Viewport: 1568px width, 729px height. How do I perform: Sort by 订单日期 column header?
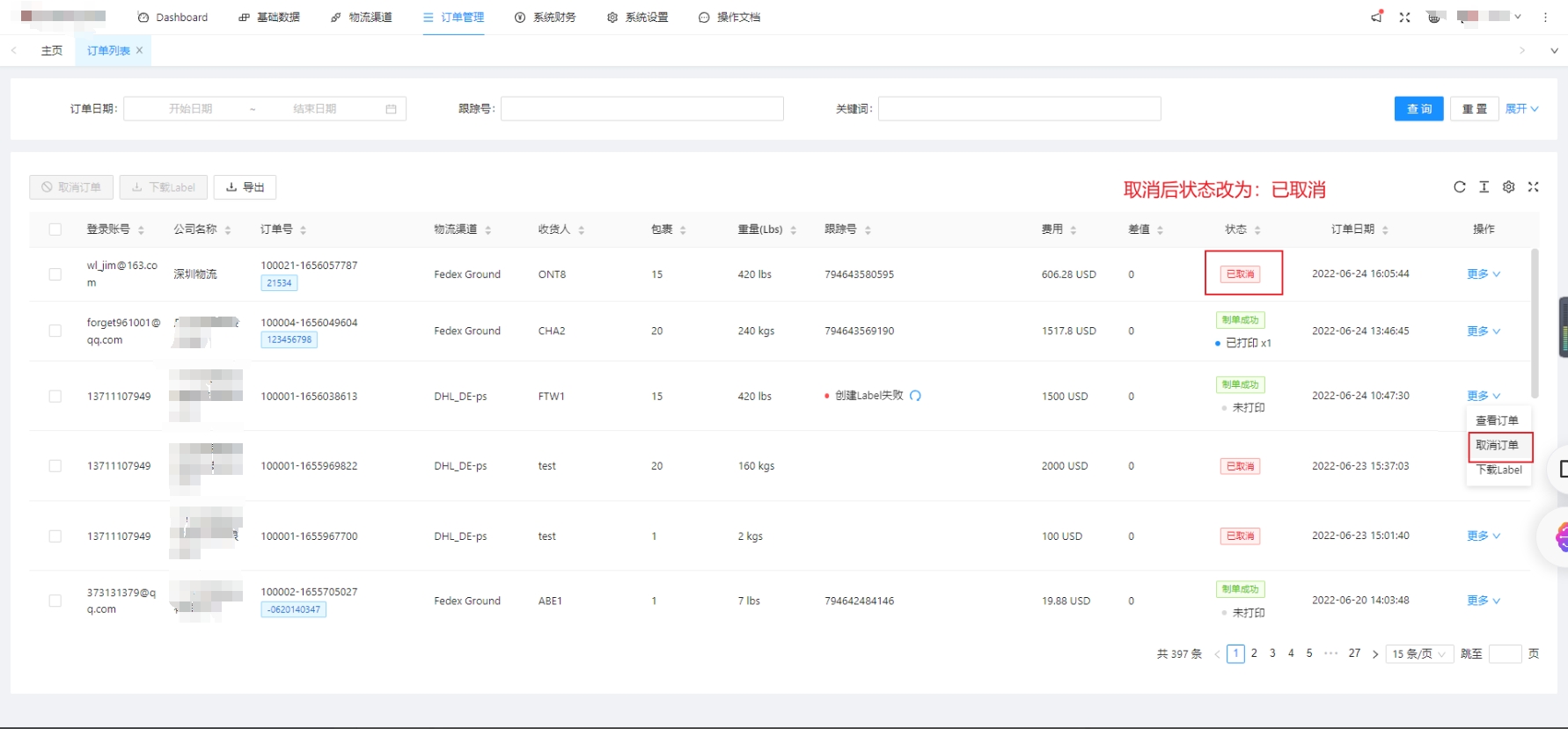point(1385,230)
